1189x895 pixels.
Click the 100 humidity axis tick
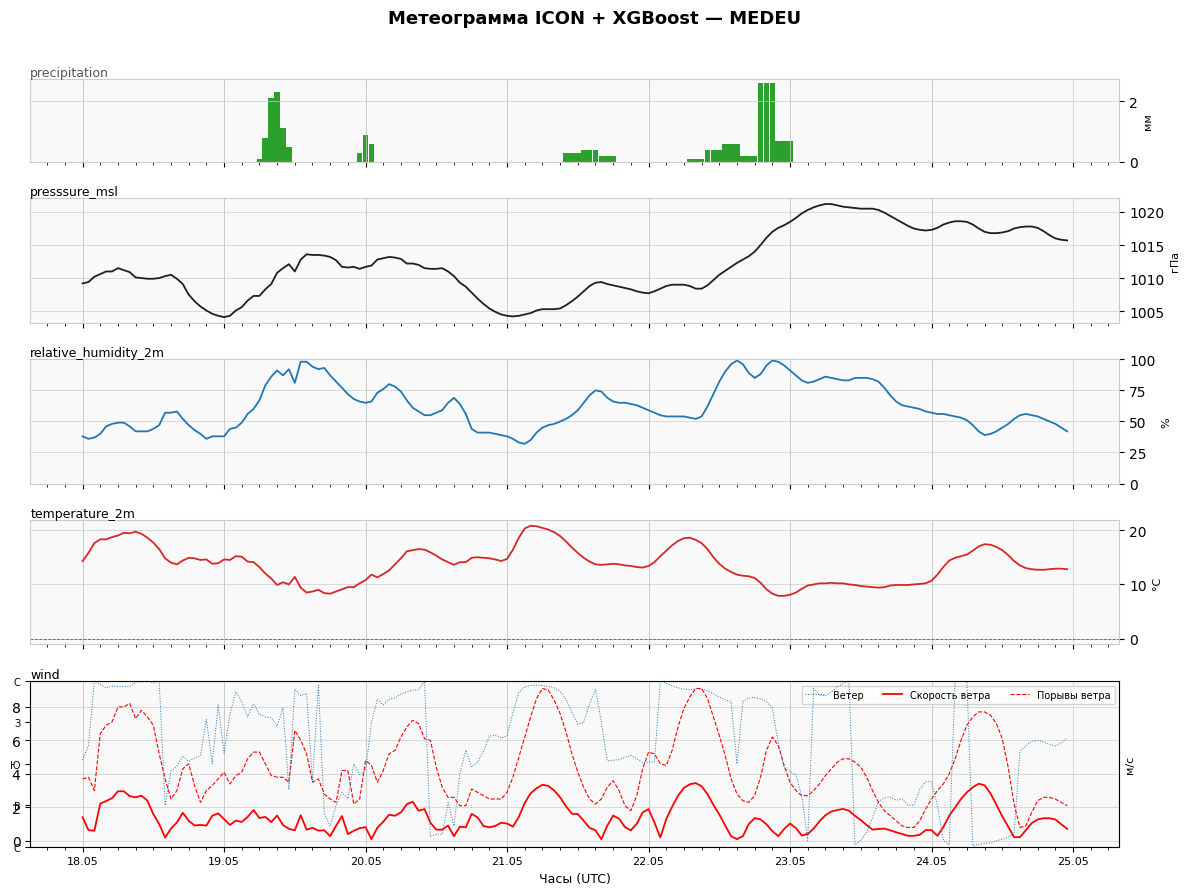(1139, 361)
